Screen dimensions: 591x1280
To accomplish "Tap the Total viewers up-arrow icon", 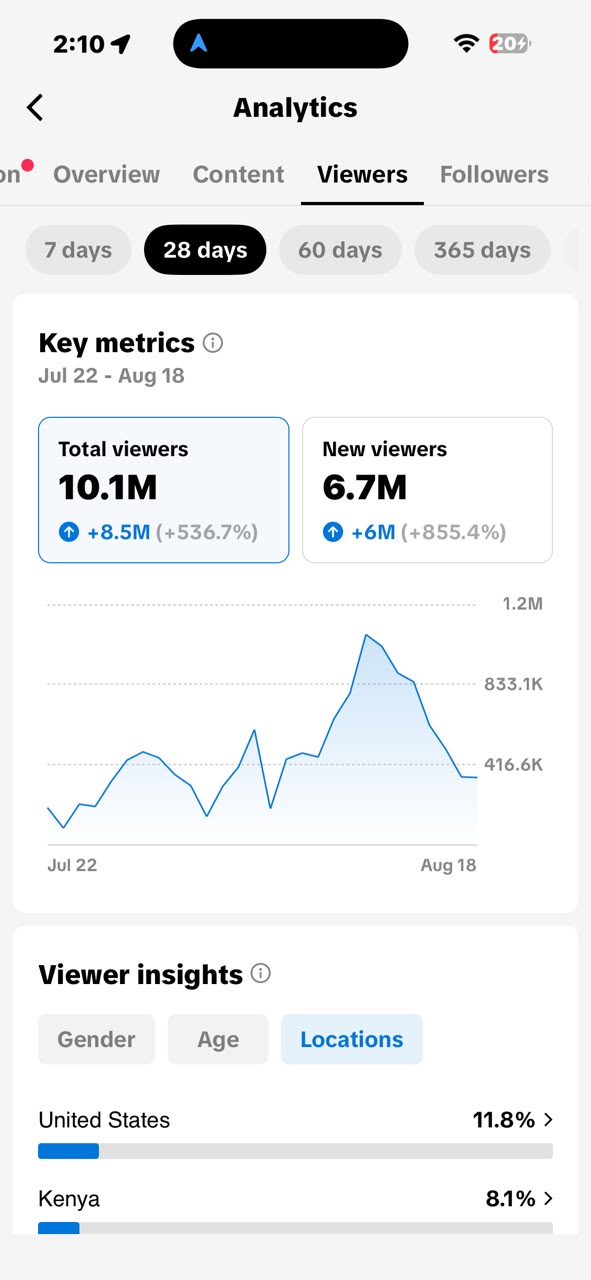I will coord(68,533).
